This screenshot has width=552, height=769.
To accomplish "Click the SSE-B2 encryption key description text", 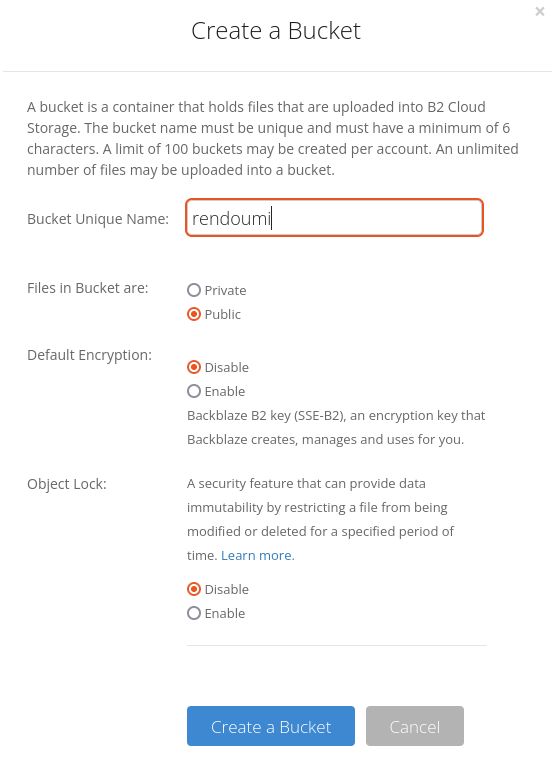I will click(x=336, y=427).
